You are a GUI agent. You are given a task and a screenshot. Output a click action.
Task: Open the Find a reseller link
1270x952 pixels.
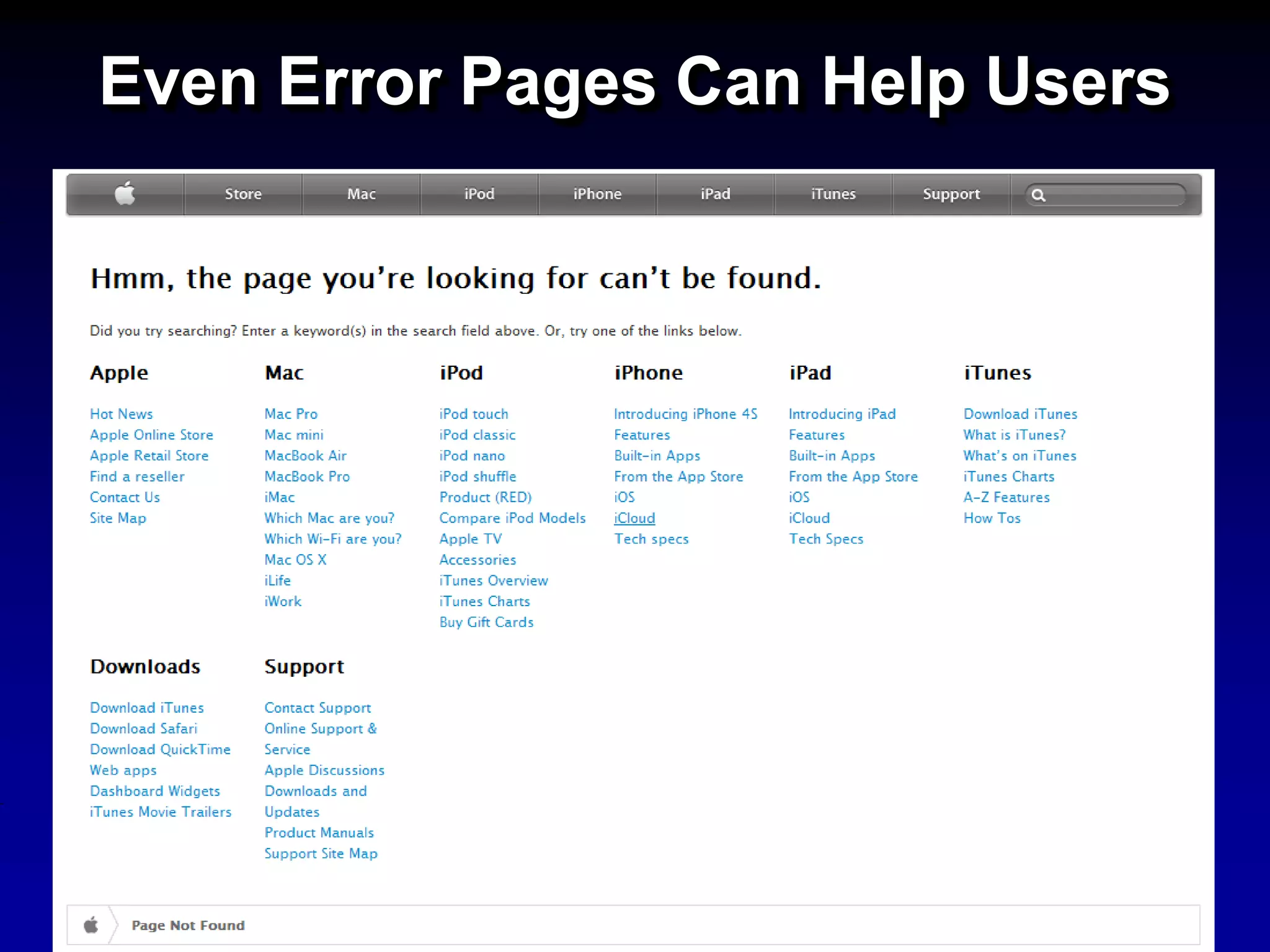tap(137, 477)
